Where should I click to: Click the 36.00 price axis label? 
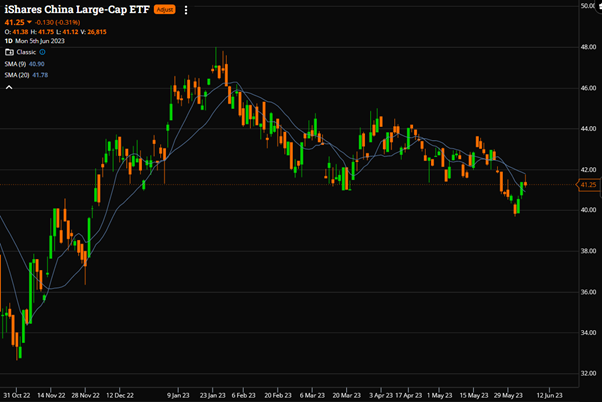point(588,292)
